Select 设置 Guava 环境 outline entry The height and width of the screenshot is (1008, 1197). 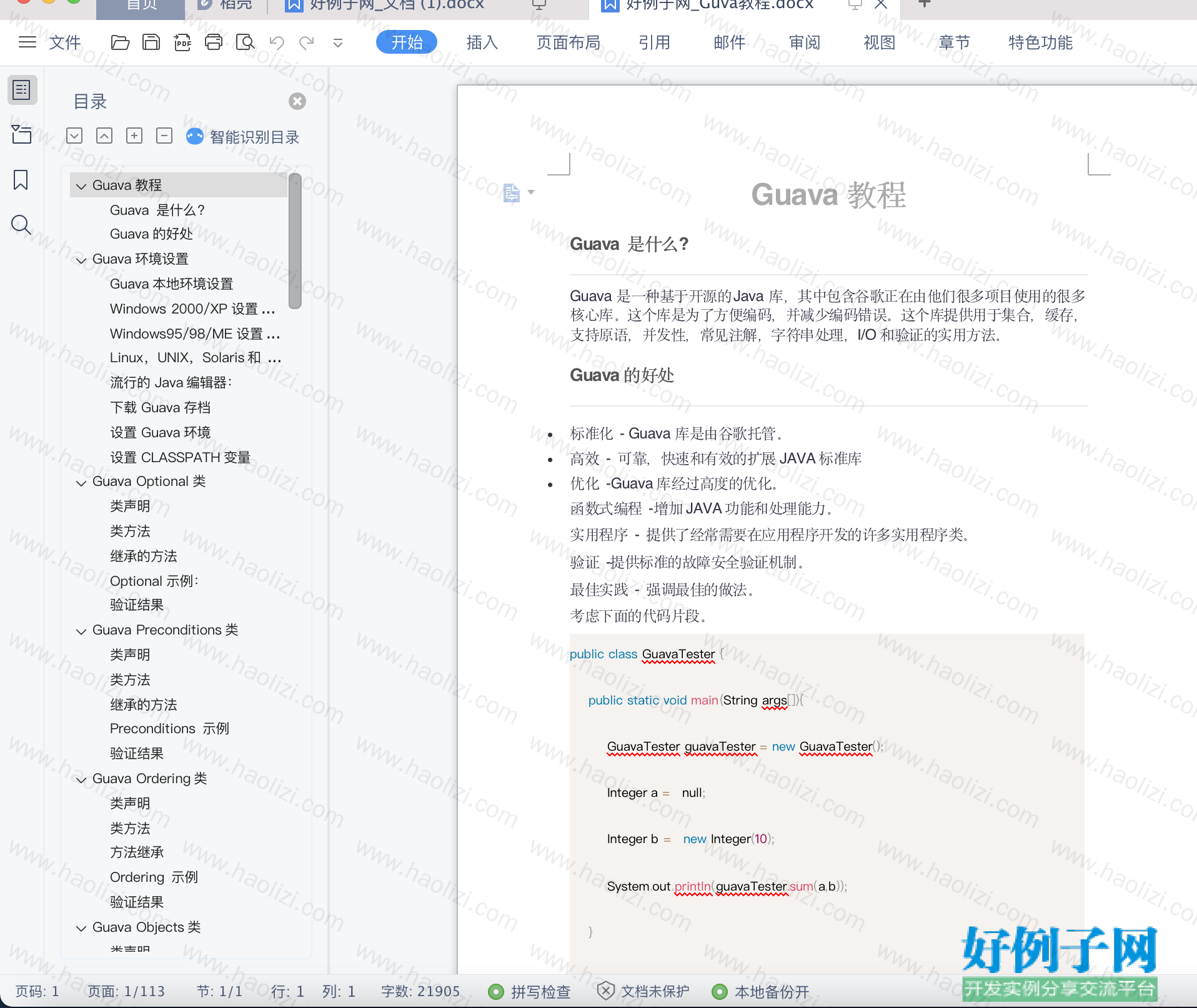[x=160, y=432]
